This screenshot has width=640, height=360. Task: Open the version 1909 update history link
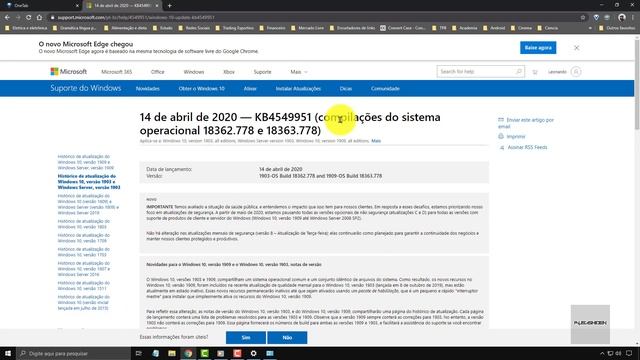[86, 162]
